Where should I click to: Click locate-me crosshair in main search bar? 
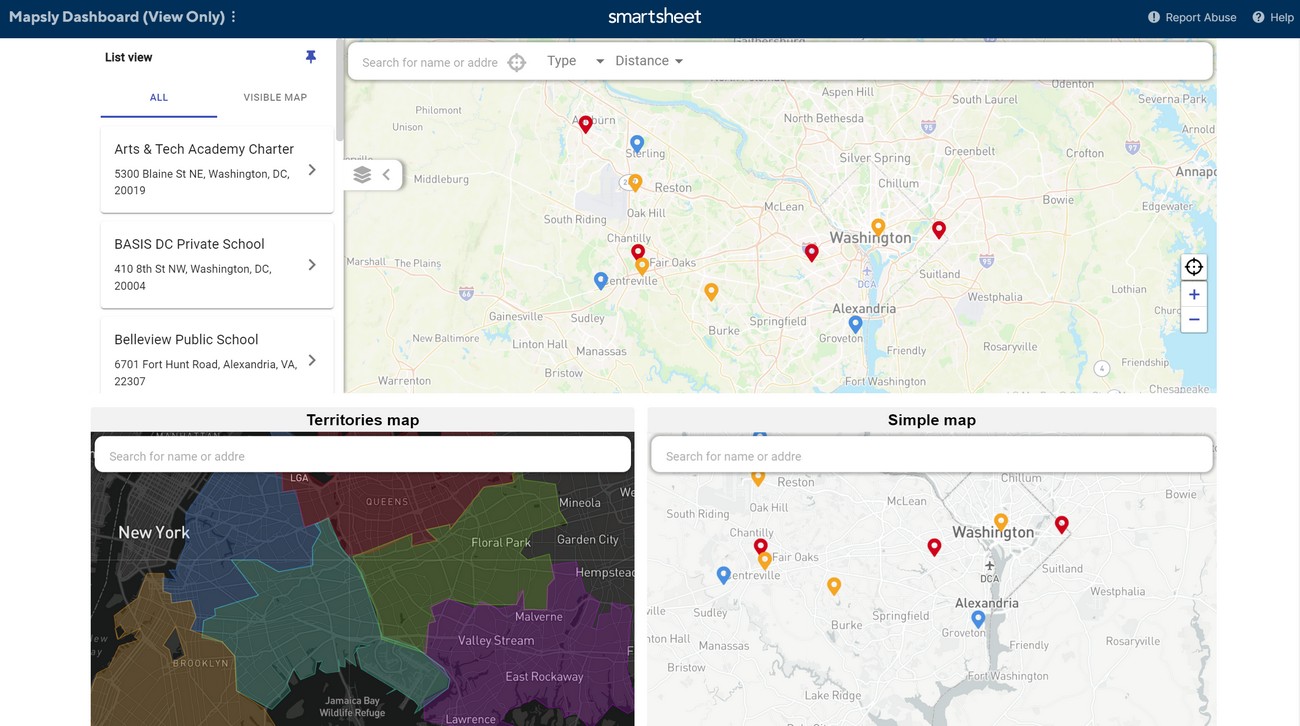coord(516,62)
